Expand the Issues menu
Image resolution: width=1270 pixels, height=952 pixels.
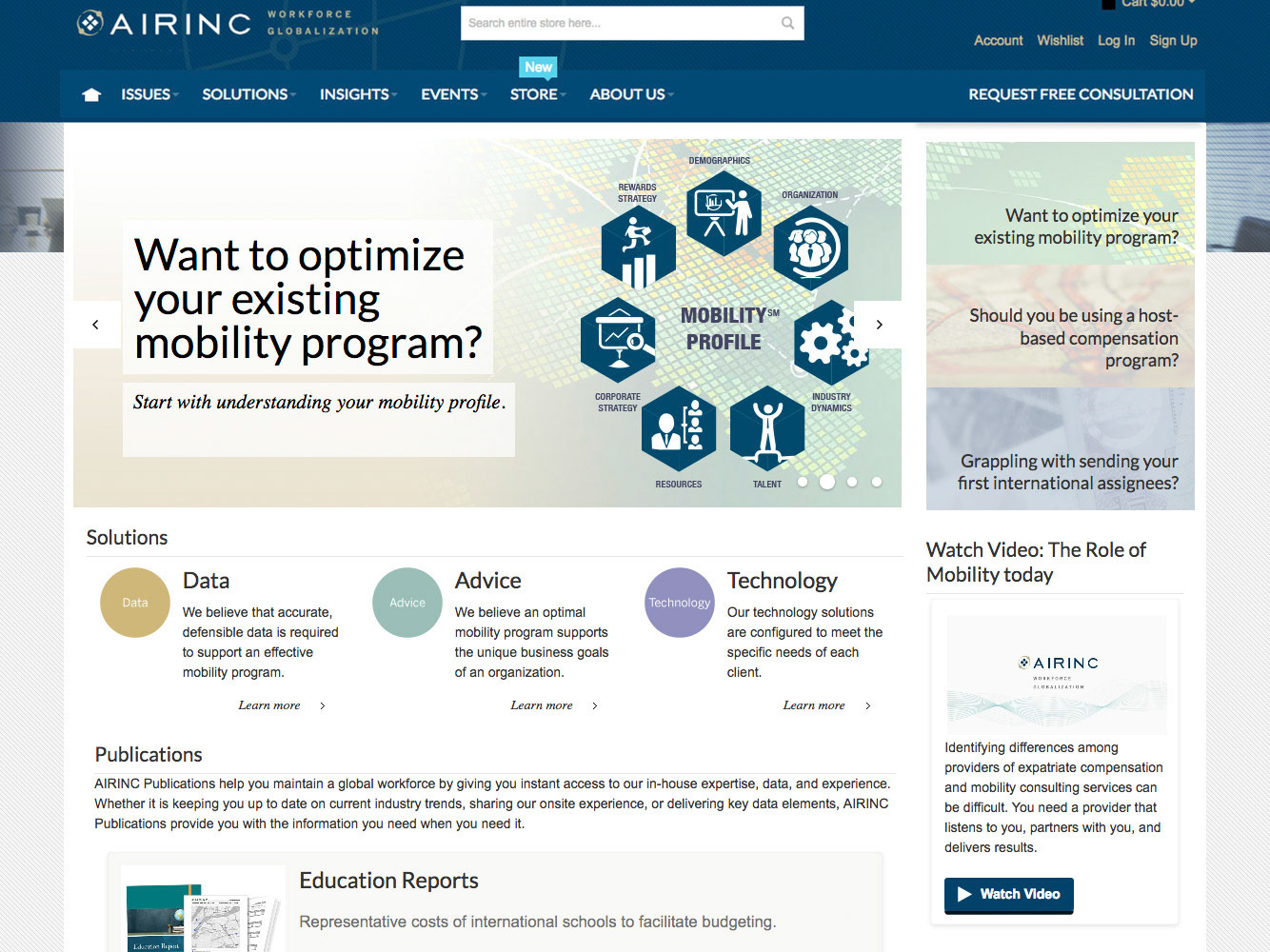[x=149, y=94]
